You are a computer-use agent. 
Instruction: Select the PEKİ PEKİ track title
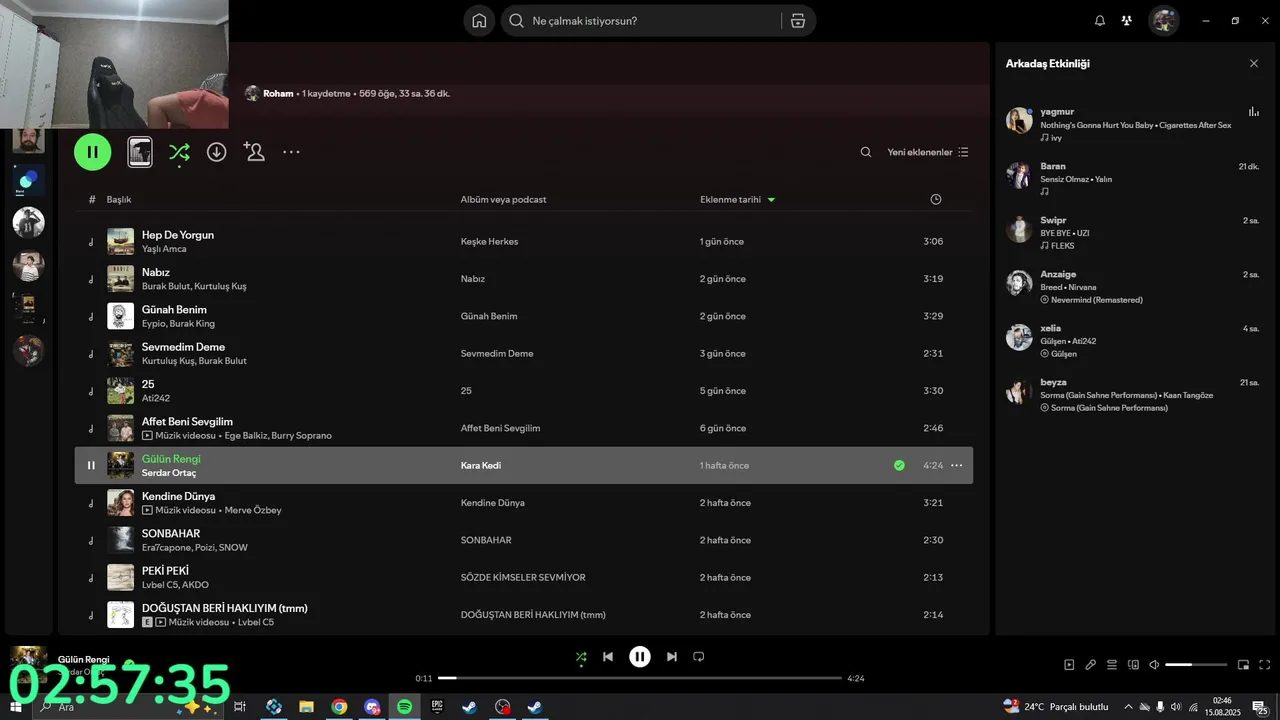tap(165, 571)
